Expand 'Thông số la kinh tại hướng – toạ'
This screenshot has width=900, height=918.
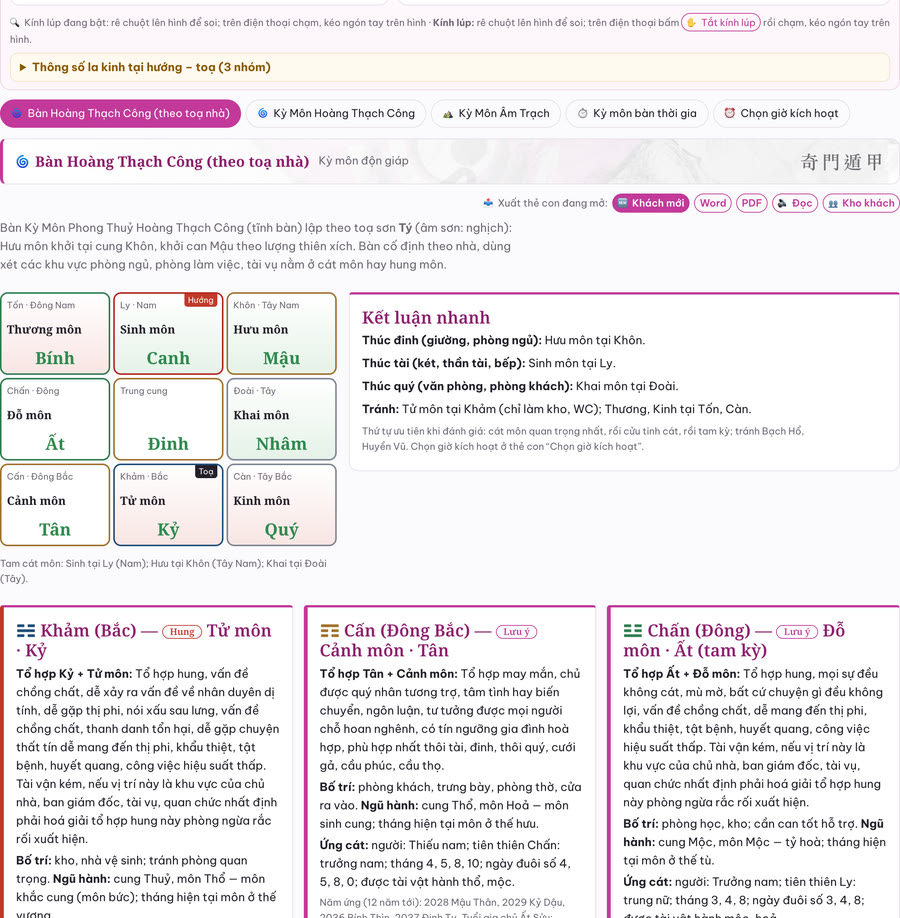point(450,67)
